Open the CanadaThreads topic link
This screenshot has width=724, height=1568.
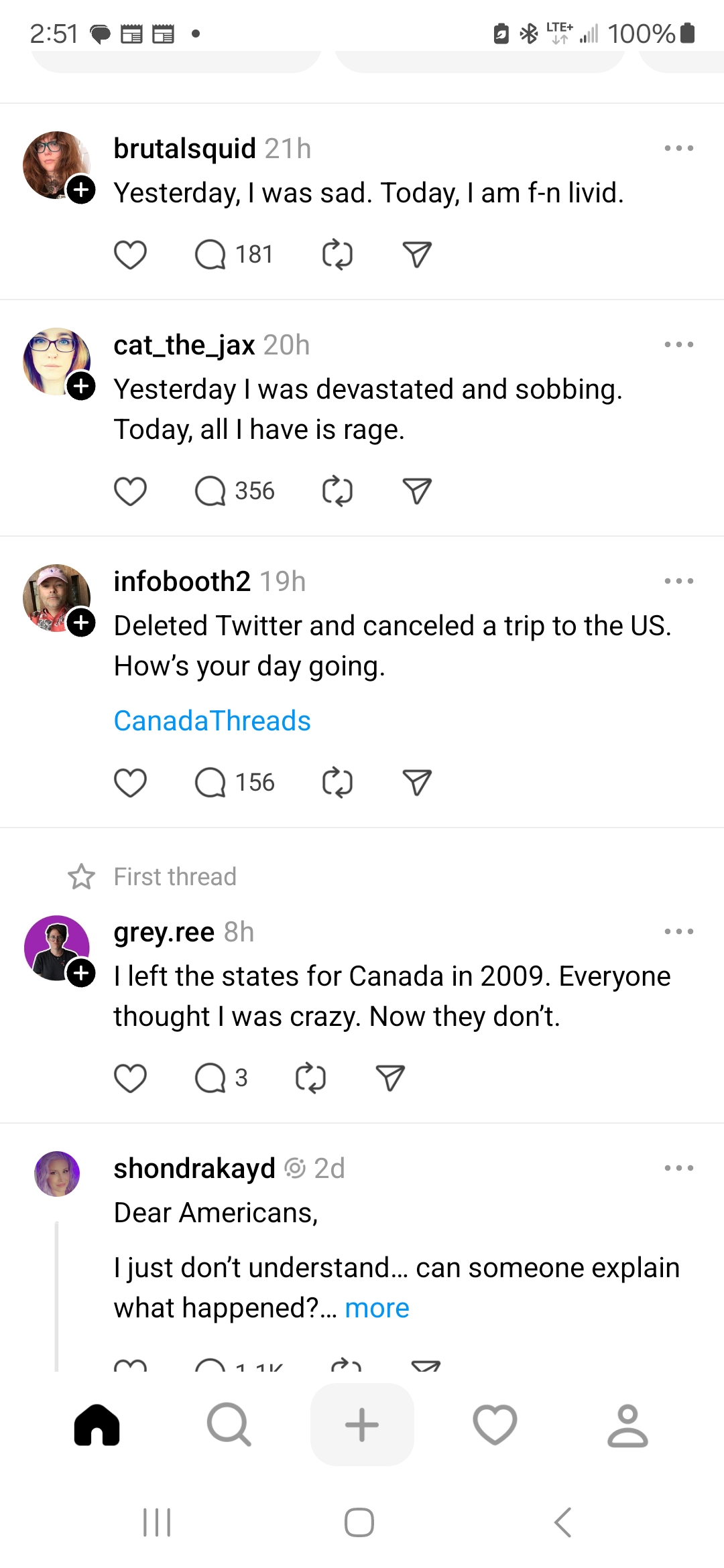tap(212, 721)
